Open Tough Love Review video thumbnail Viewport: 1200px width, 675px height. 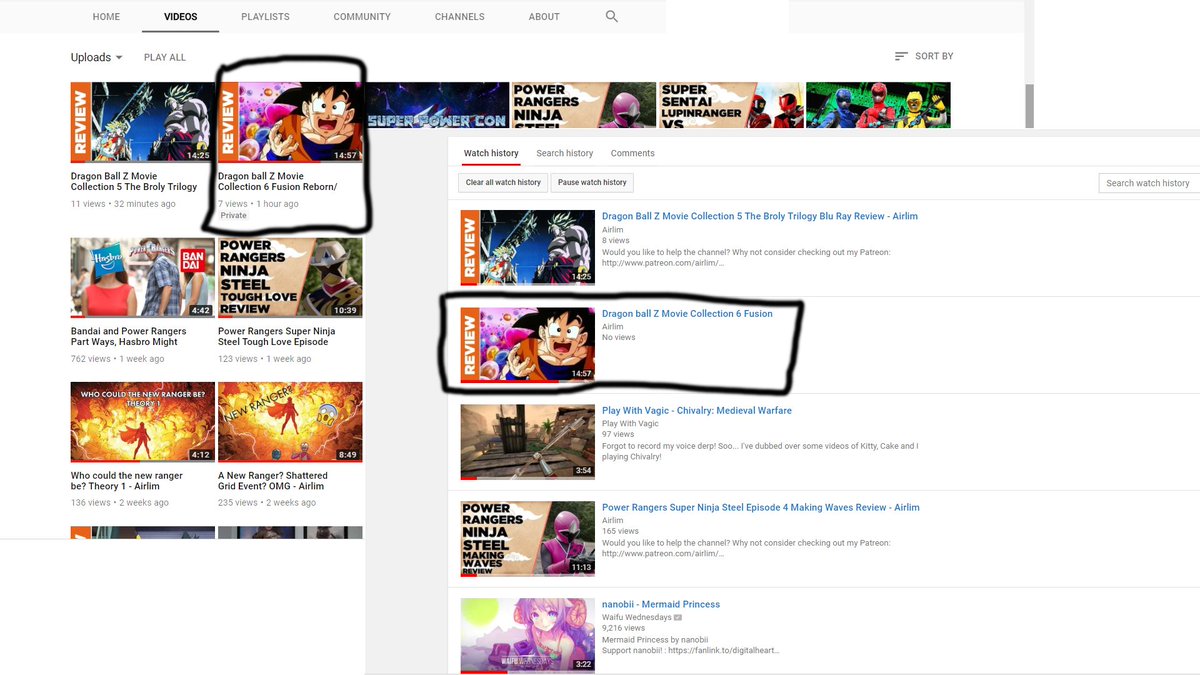click(290, 278)
